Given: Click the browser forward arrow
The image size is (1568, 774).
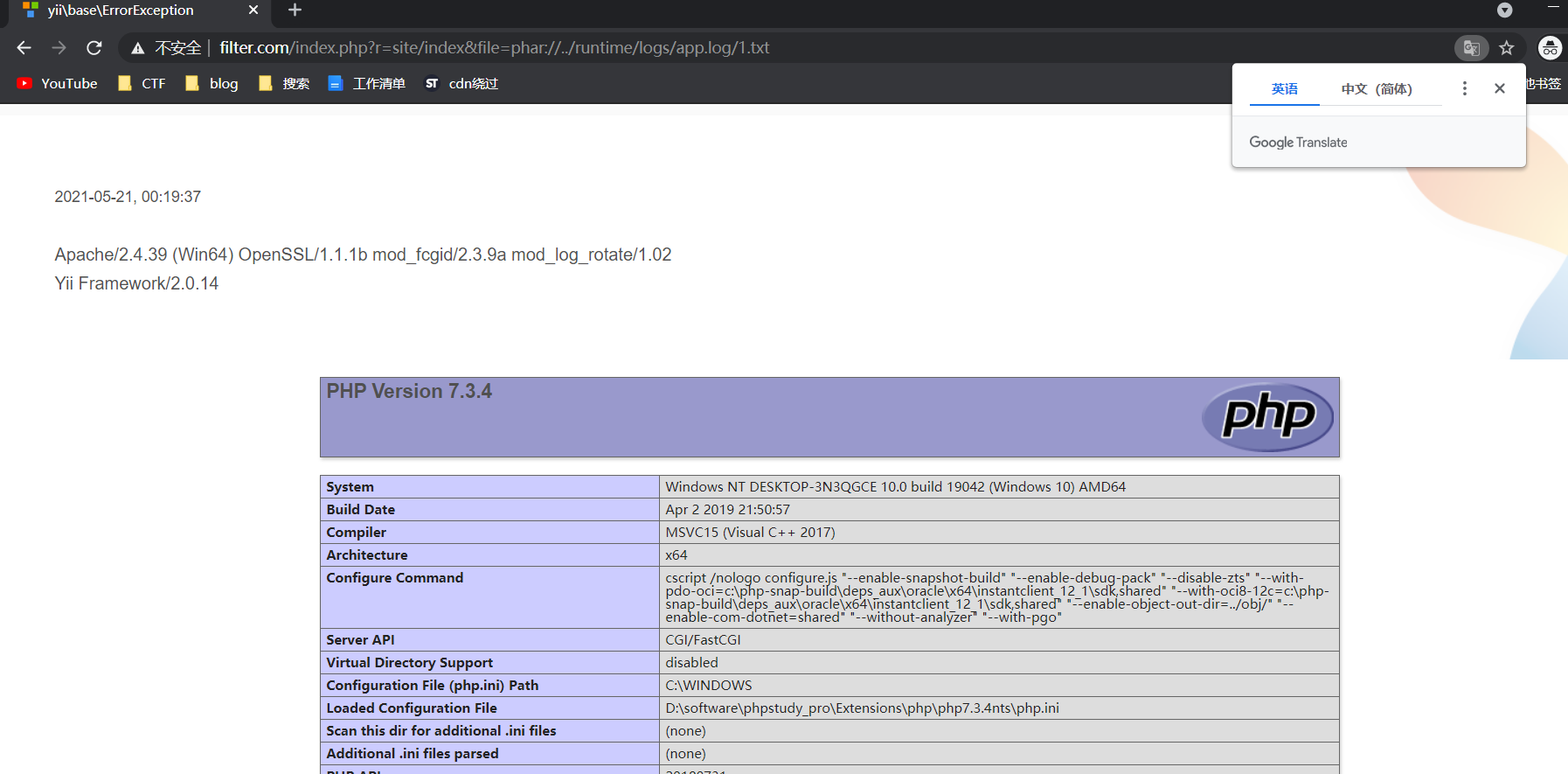Looking at the screenshot, I should click(59, 48).
